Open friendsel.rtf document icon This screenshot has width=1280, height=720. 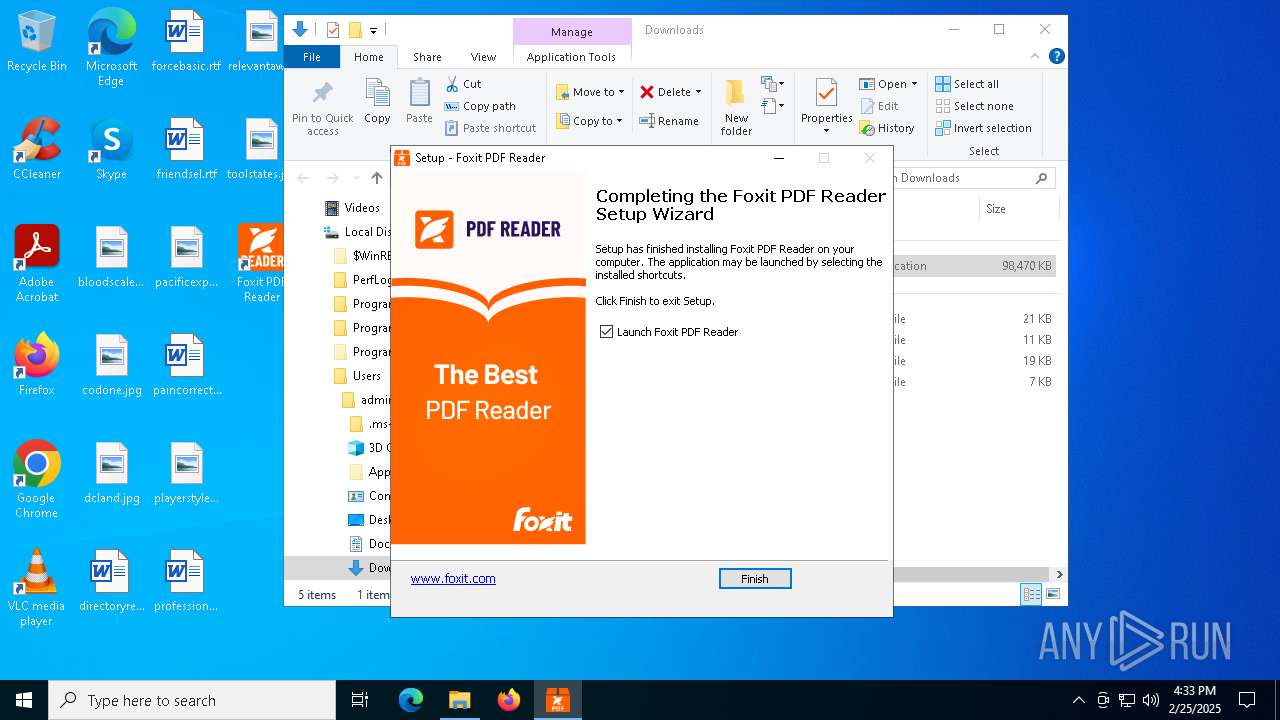click(186, 150)
